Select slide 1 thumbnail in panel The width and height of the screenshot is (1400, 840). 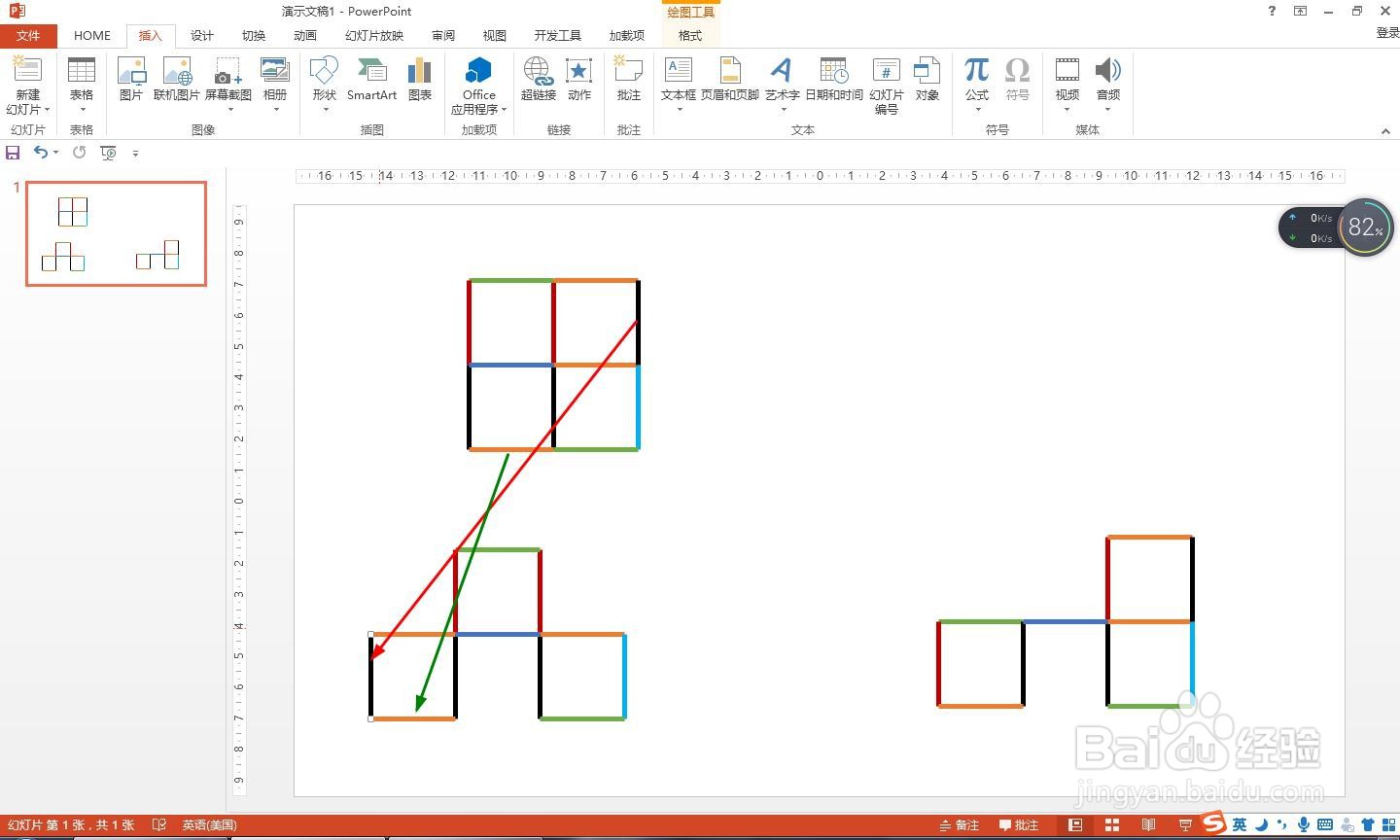117,233
